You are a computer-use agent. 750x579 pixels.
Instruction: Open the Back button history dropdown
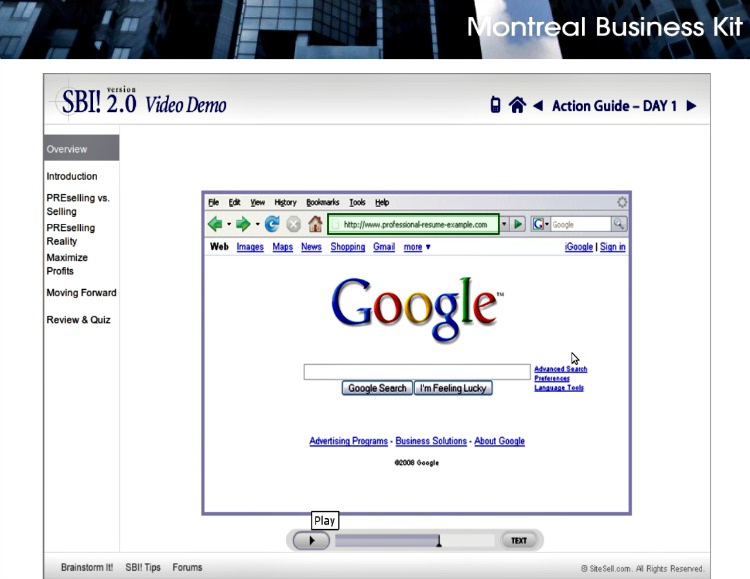pos(229,224)
